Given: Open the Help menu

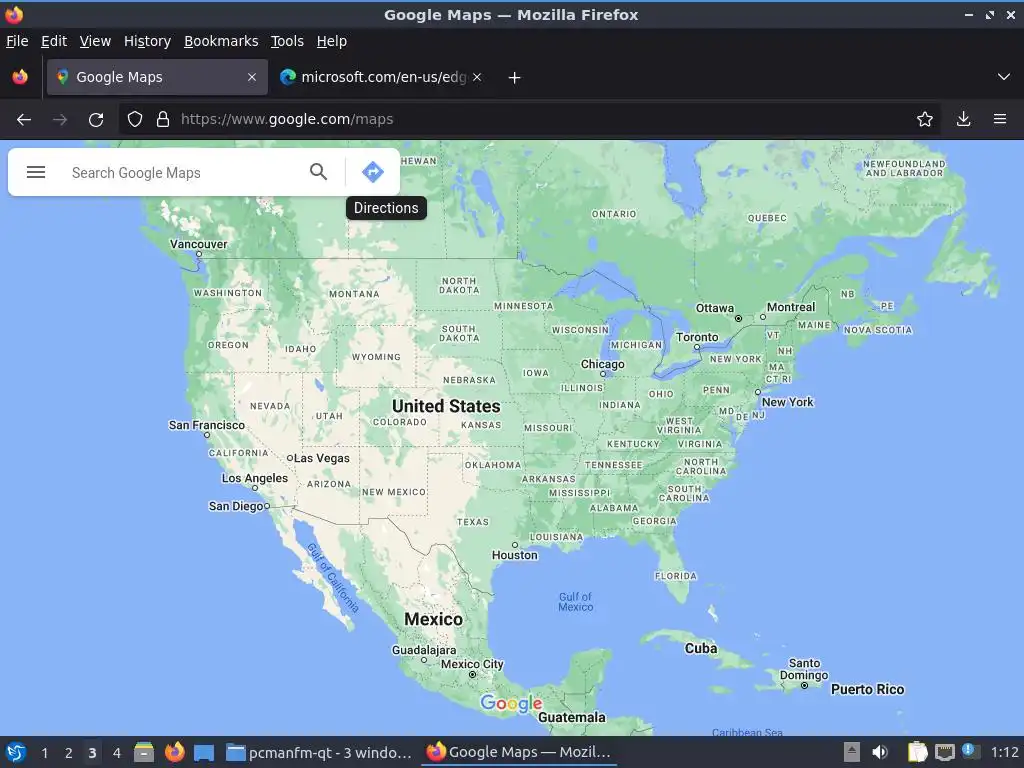Looking at the screenshot, I should click(x=332, y=41).
